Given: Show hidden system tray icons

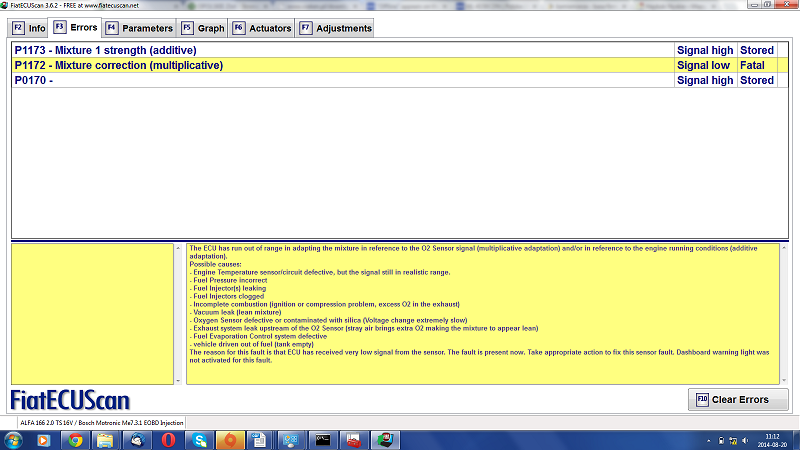Looking at the screenshot, I should point(709,441).
